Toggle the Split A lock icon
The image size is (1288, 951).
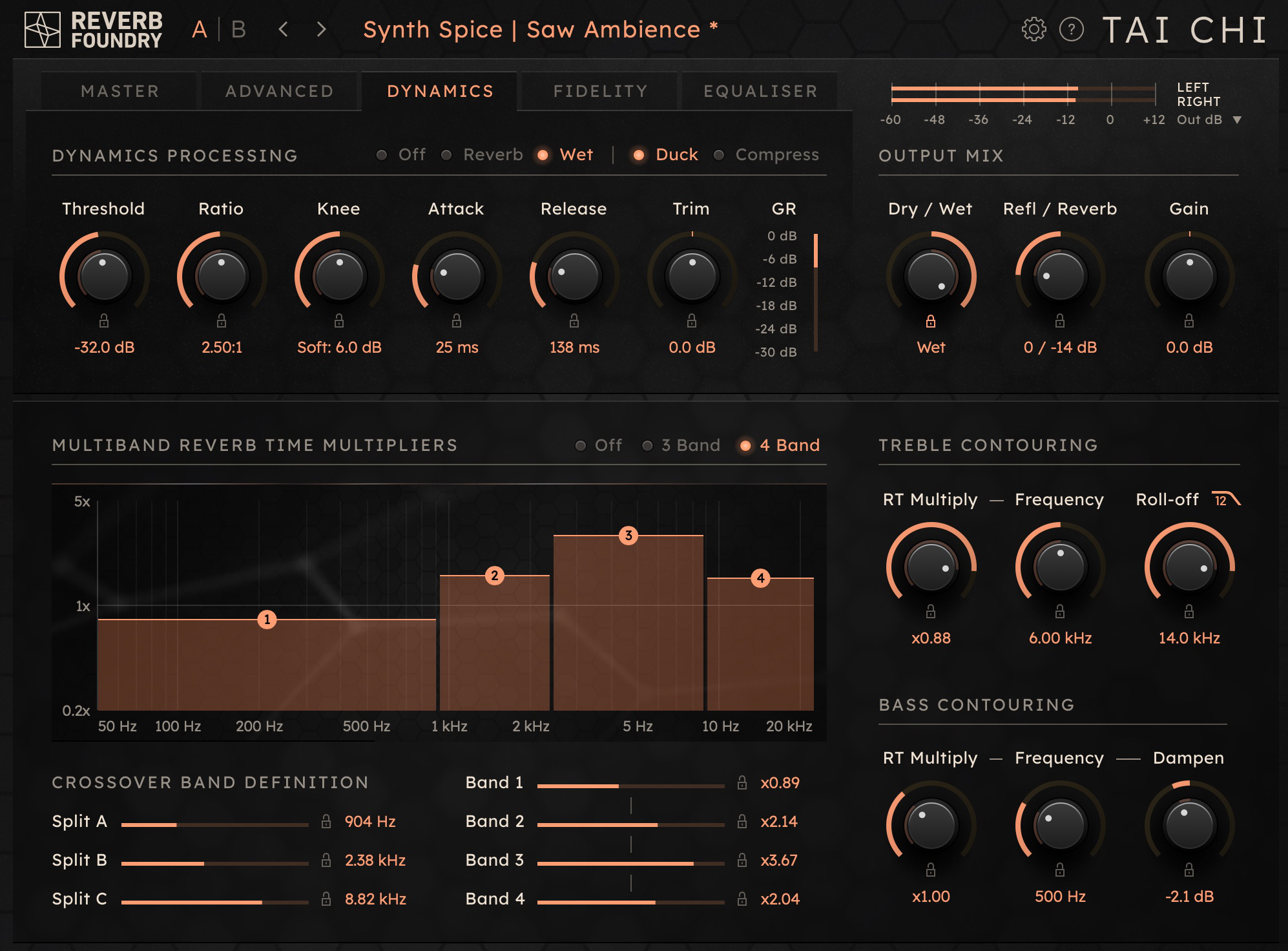[326, 821]
